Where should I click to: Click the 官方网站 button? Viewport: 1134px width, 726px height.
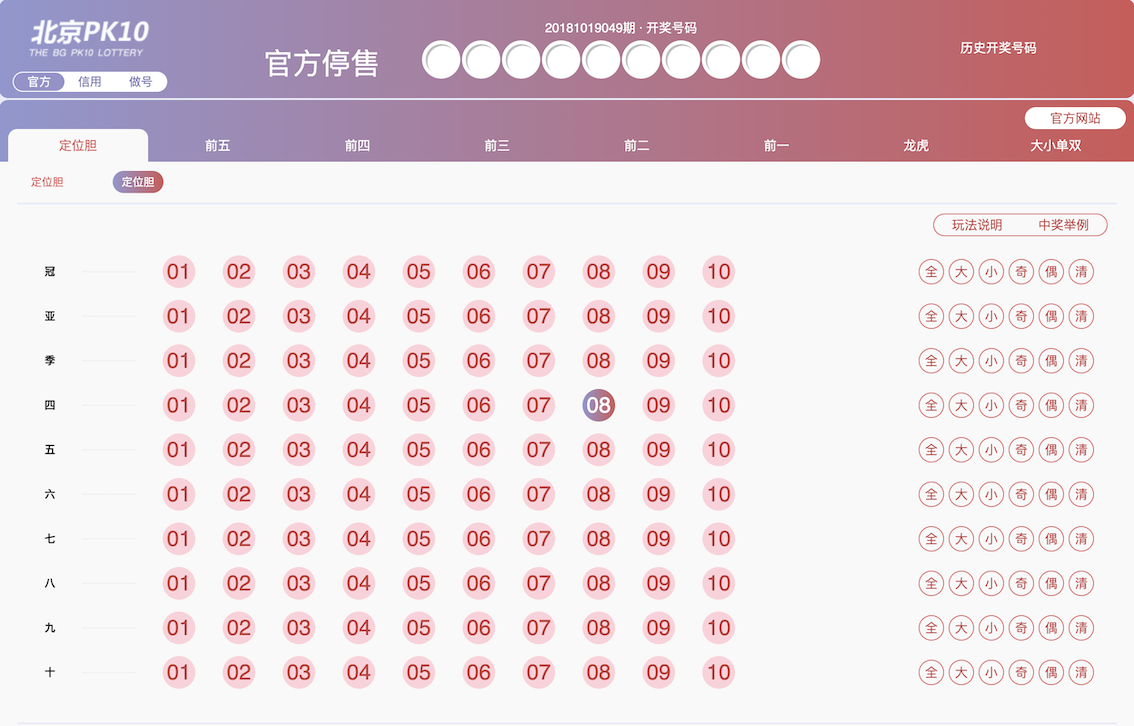point(1075,118)
